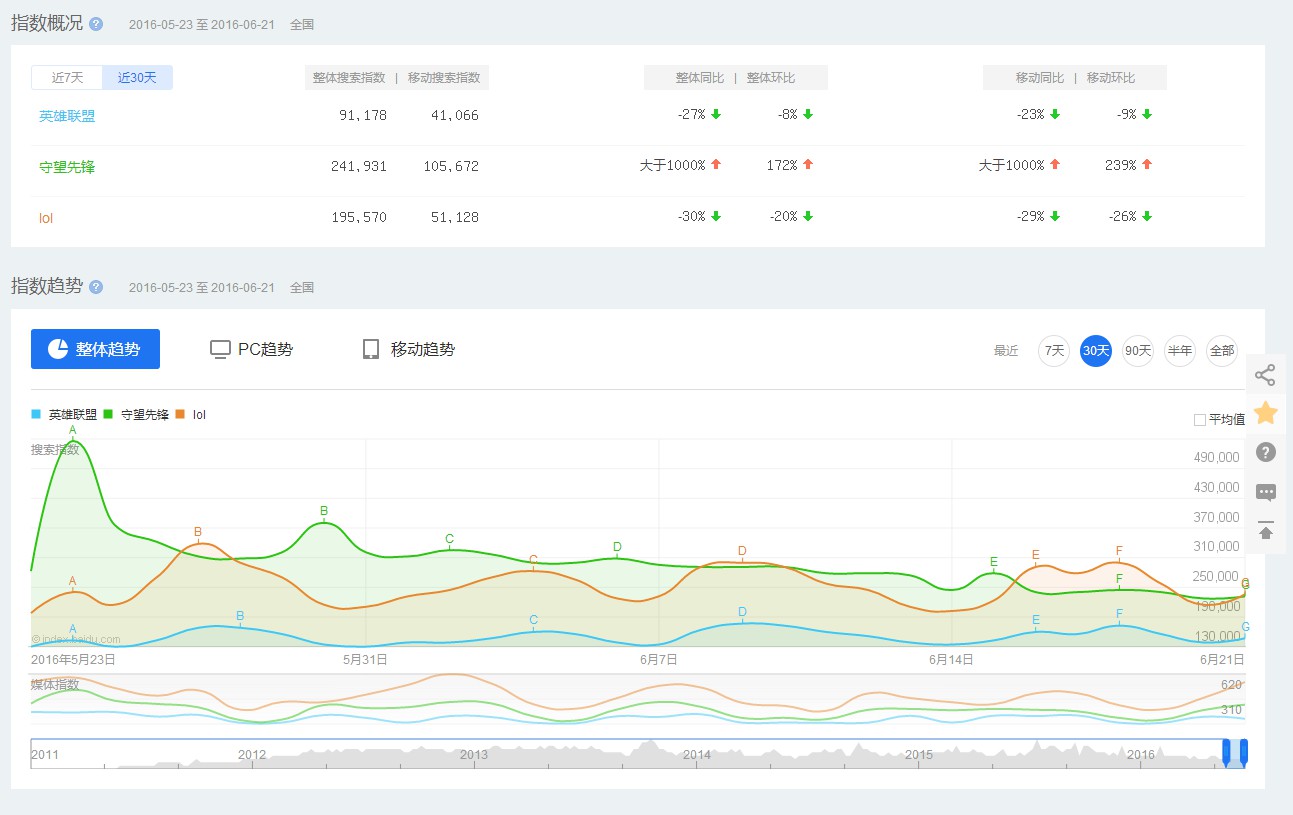Switch to 近7天 tab
Viewport: 1293px width, 815px height.
67,78
